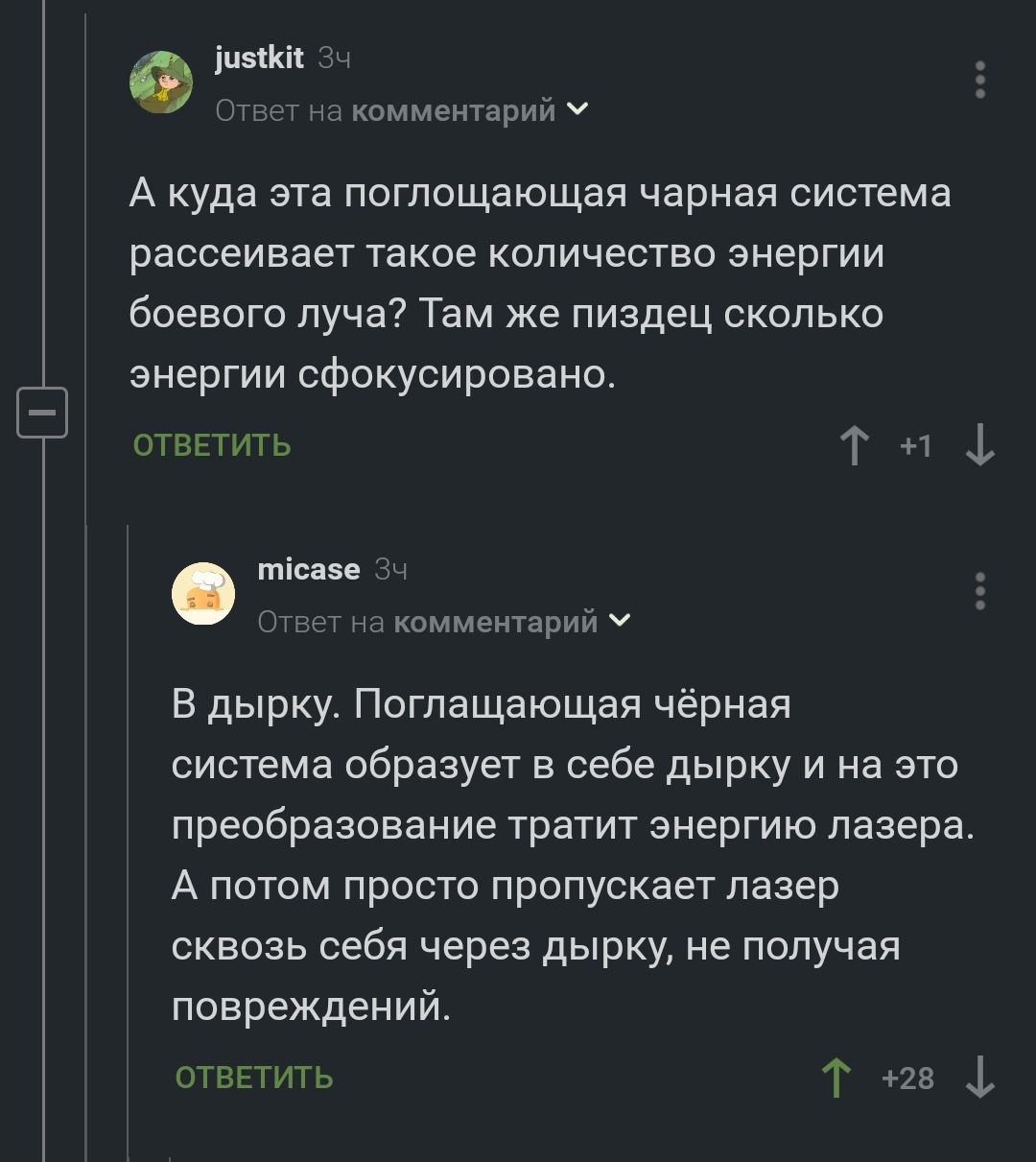
Task: Downvote micase's comment
Action: pyautogui.click(x=979, y=1078)
